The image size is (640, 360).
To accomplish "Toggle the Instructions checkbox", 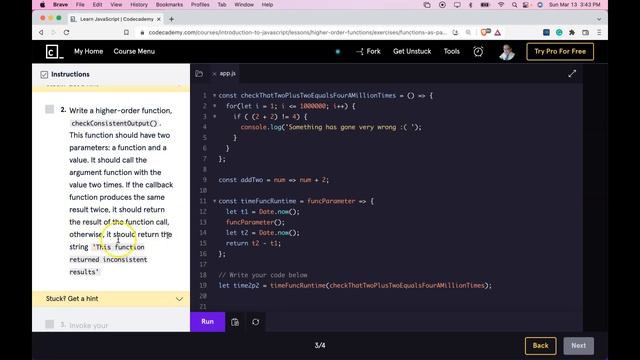I will click(44, 75).
